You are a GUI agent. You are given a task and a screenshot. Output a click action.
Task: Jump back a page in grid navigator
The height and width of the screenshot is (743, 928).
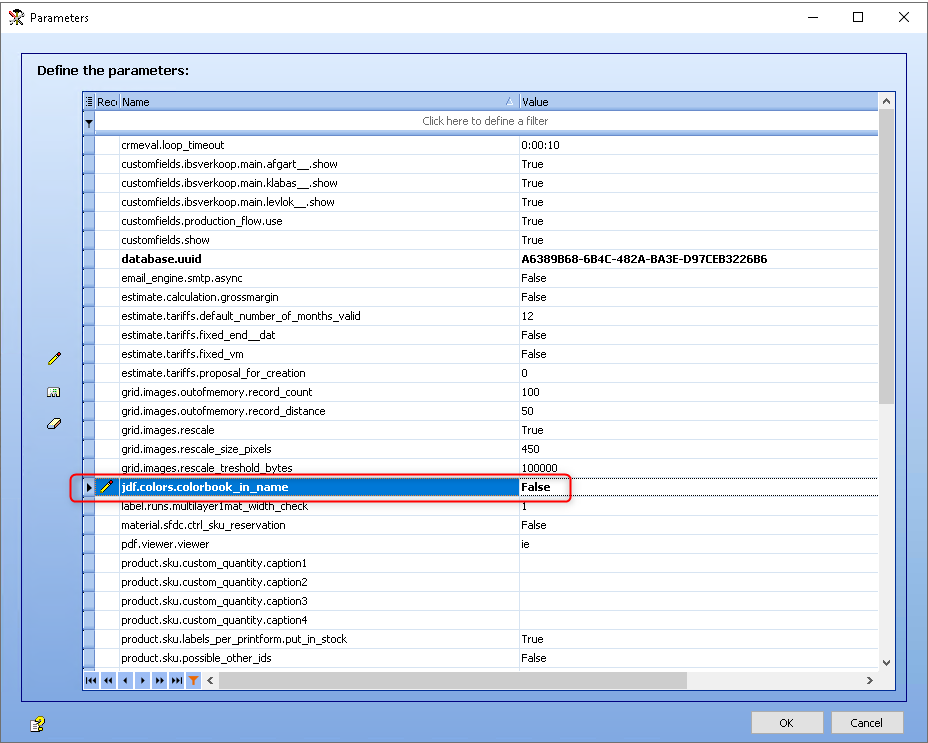[108, 680]
